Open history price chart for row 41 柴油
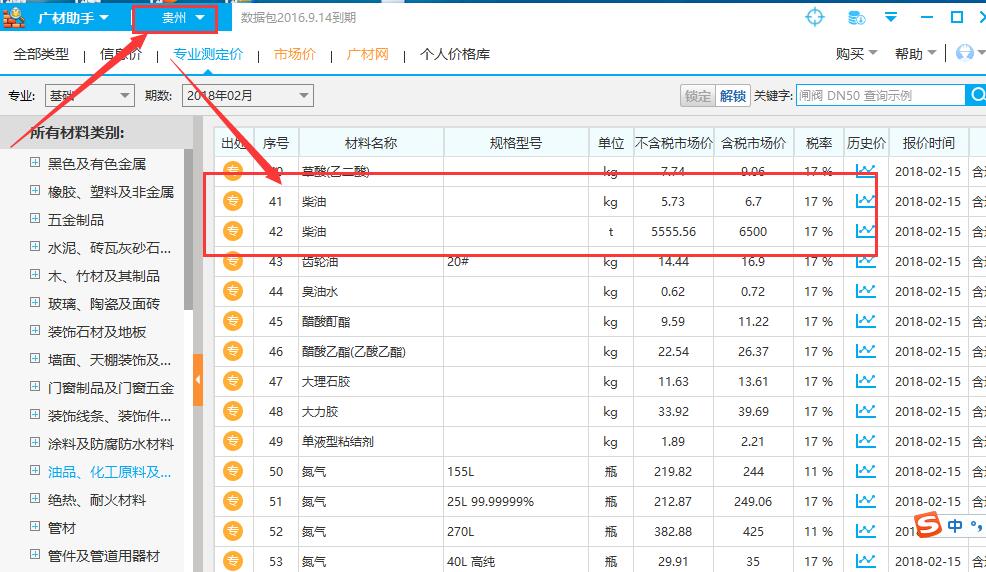The image size is (986, 572). pyautogui.click(x=865, y=201)
